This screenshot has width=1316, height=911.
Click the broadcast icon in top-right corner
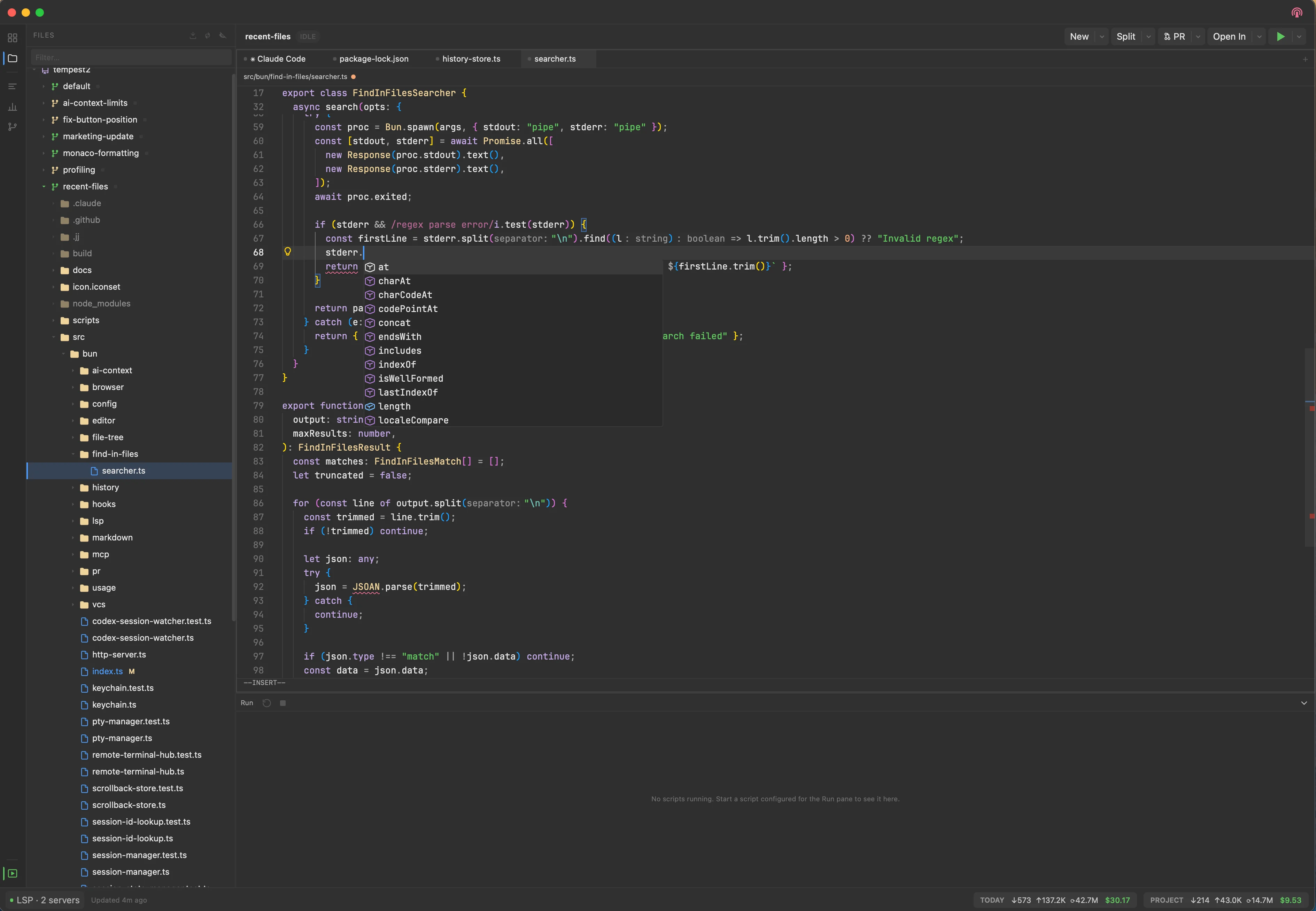click(x=1296, y=13)
